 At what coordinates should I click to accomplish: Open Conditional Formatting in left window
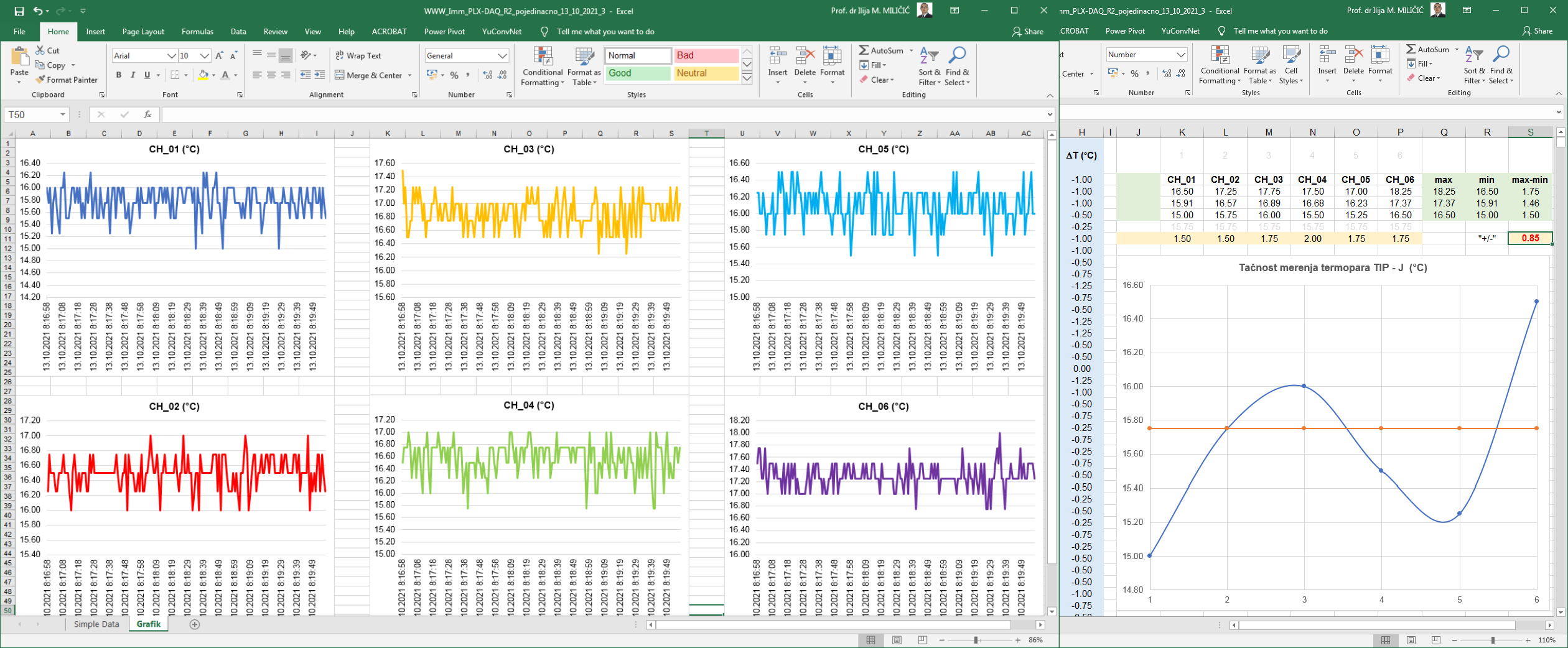tap(543, 66)
